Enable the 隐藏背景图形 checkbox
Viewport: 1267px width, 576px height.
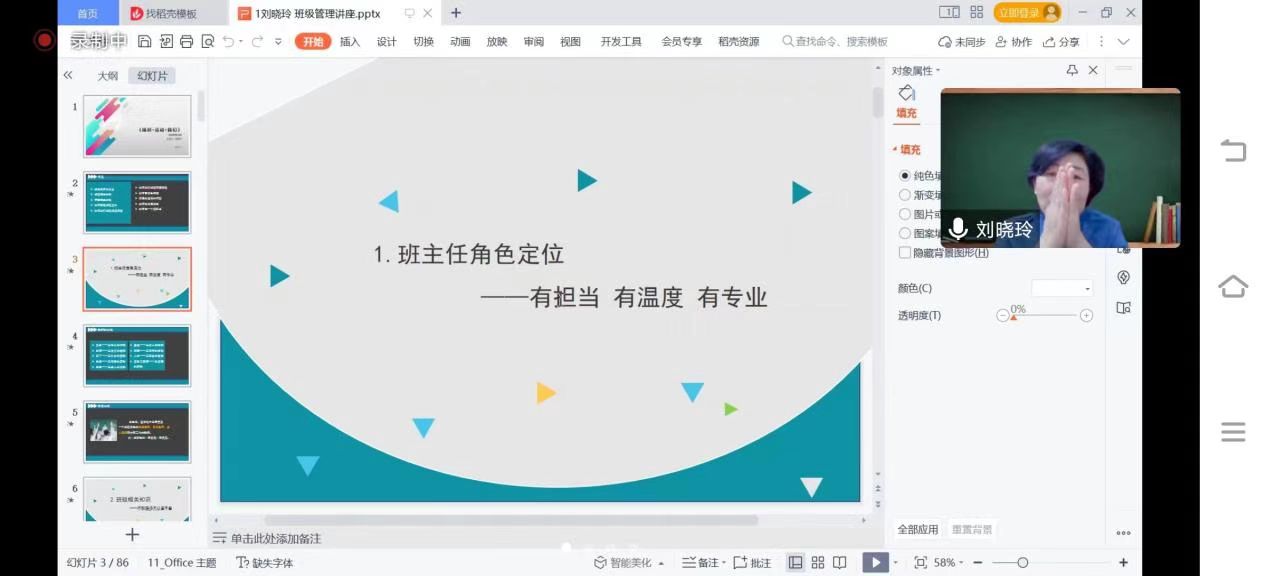pos(905,253)
